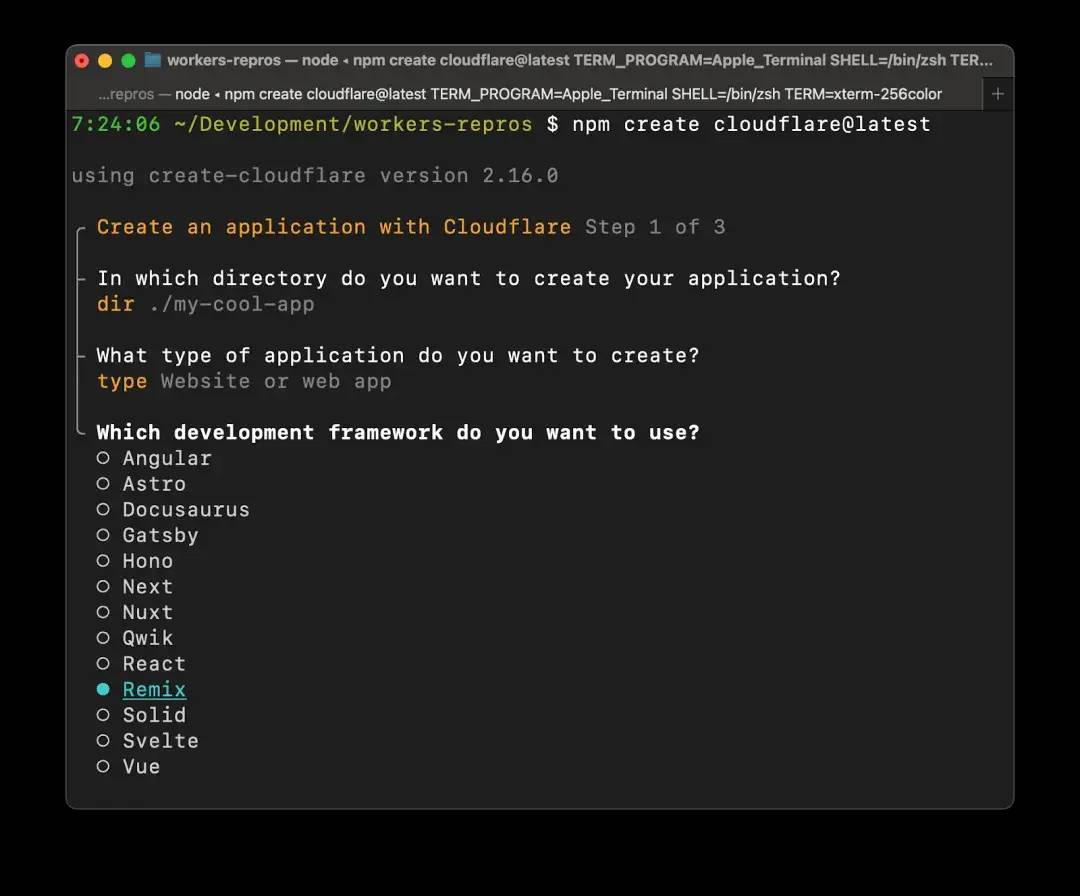Click the folder icon in title bar
The width and height of the screenshot is (1080, 896).
[153, 60]
